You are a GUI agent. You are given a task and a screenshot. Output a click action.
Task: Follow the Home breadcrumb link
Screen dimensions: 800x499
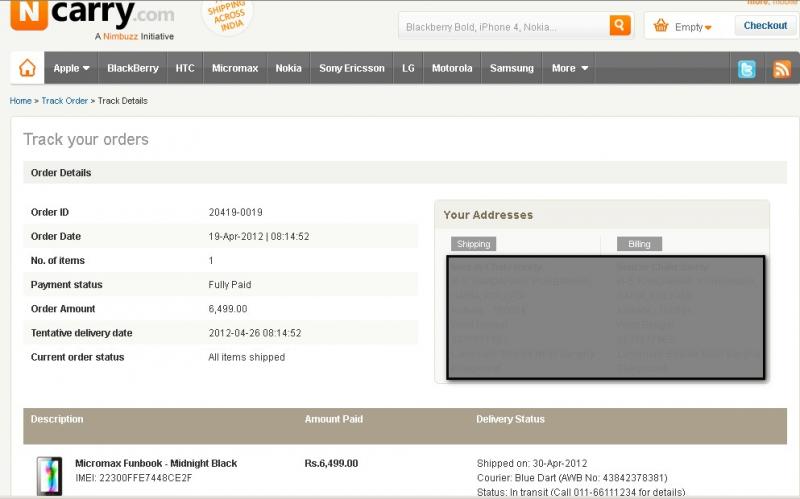point(20,101)
